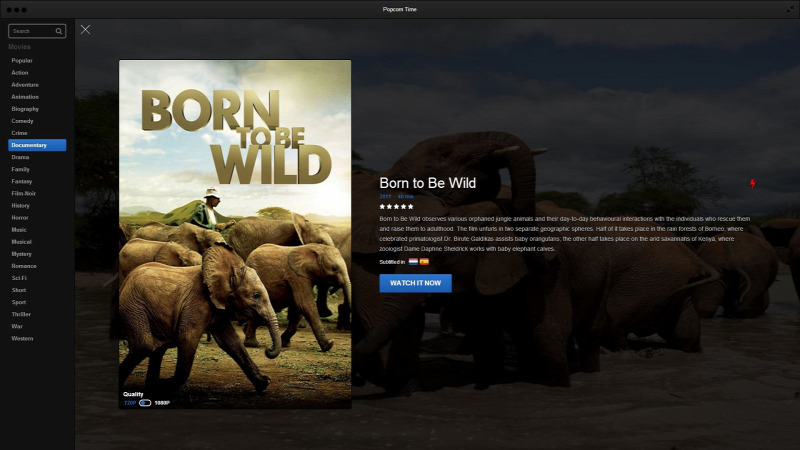Image resolution: width=800 pixels, height=450 pixels.
Task: Open the Animation category
Action: pyautogui.click(x=25, y=96)
